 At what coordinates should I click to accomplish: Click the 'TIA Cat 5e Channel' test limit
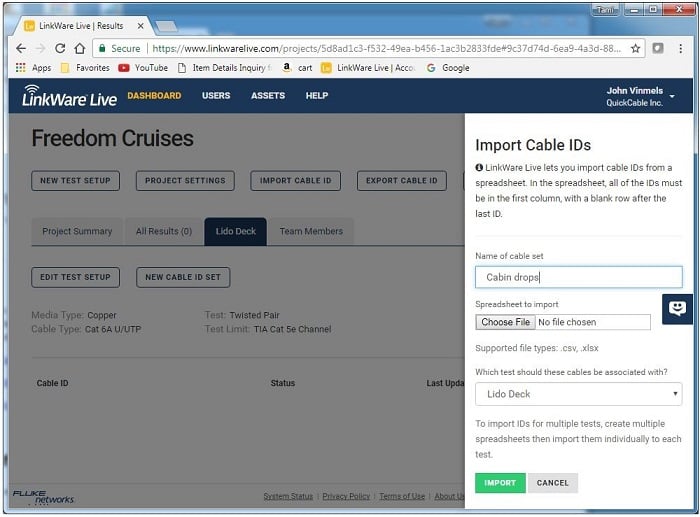[x=292, y=329]
